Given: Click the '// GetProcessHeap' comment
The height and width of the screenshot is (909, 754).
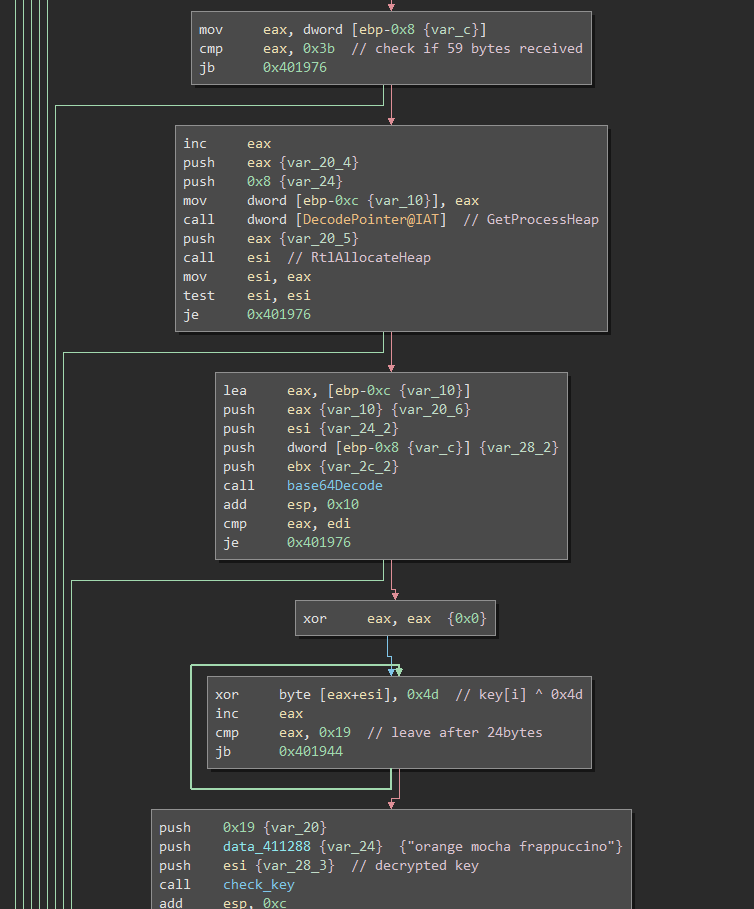Looking at the screenshot, I should (x=531, y=220).
